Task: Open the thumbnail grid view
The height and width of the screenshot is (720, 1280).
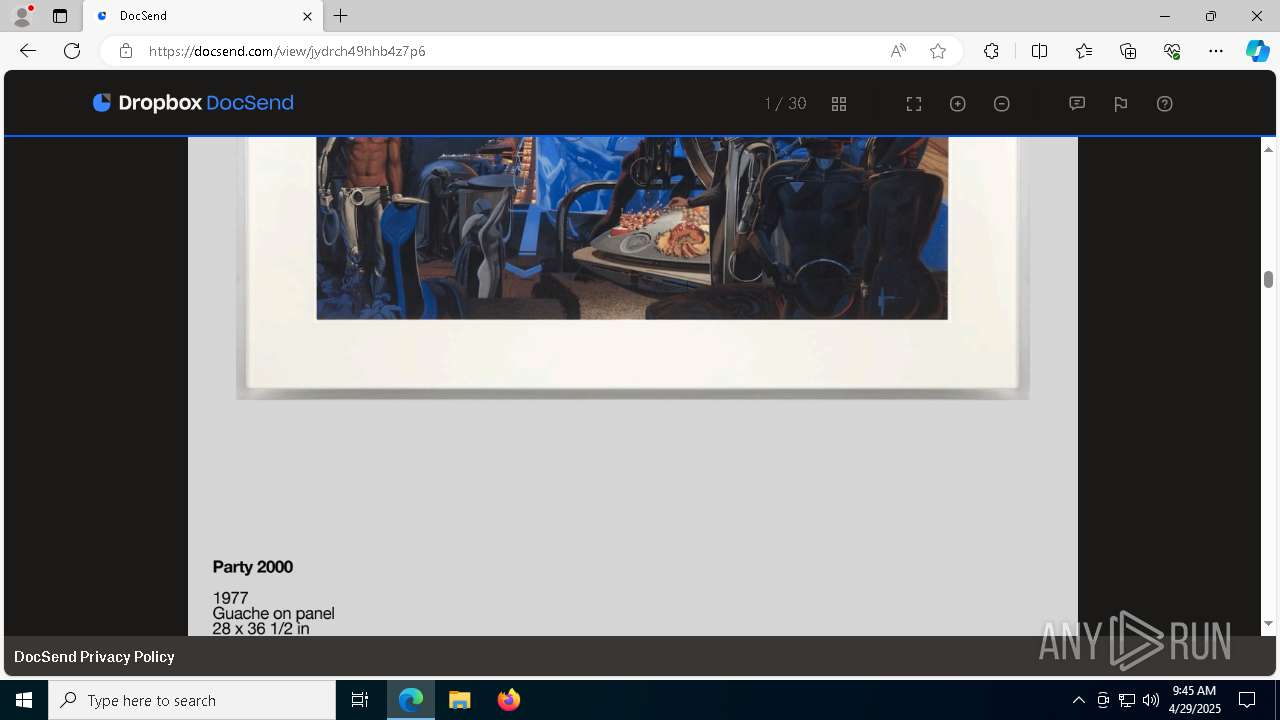Action: click(839, 104)
